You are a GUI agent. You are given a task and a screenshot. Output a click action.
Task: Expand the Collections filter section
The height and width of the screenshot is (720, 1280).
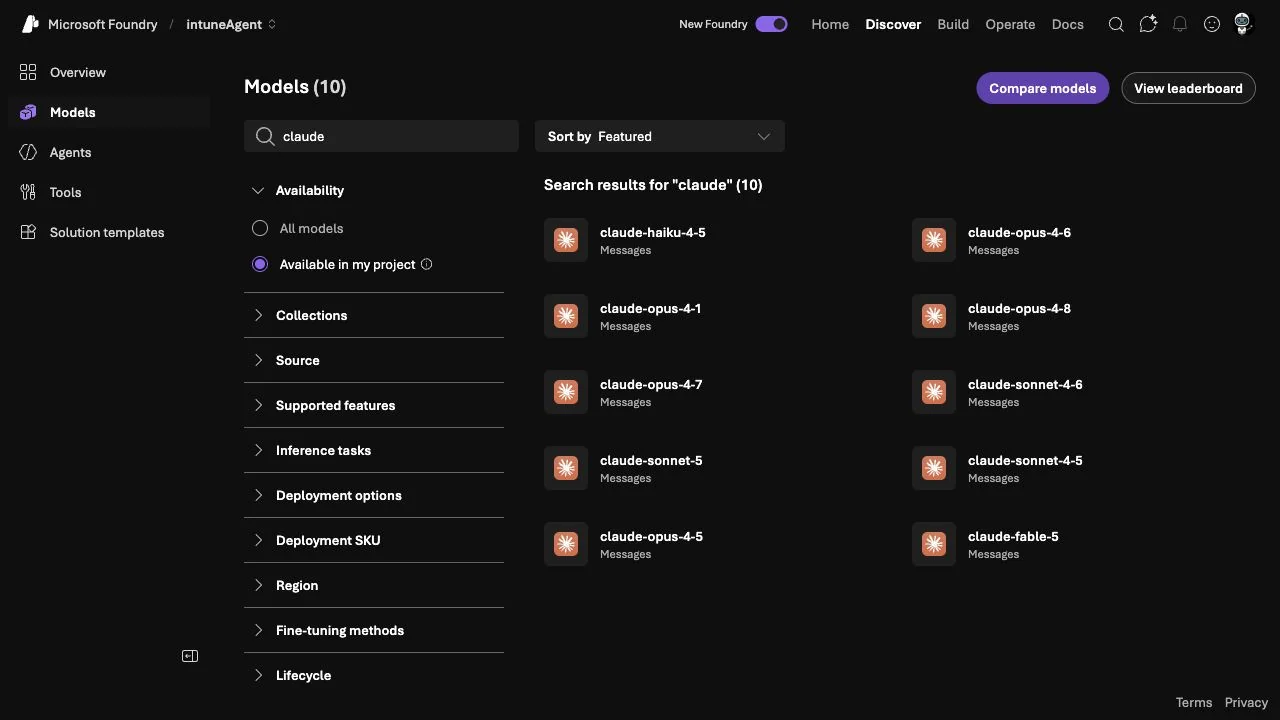coord(374,315)
